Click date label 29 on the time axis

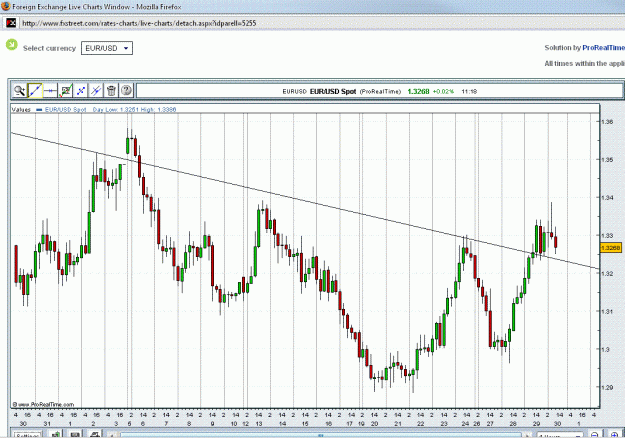pyautogui.click(x=536, y=424)
